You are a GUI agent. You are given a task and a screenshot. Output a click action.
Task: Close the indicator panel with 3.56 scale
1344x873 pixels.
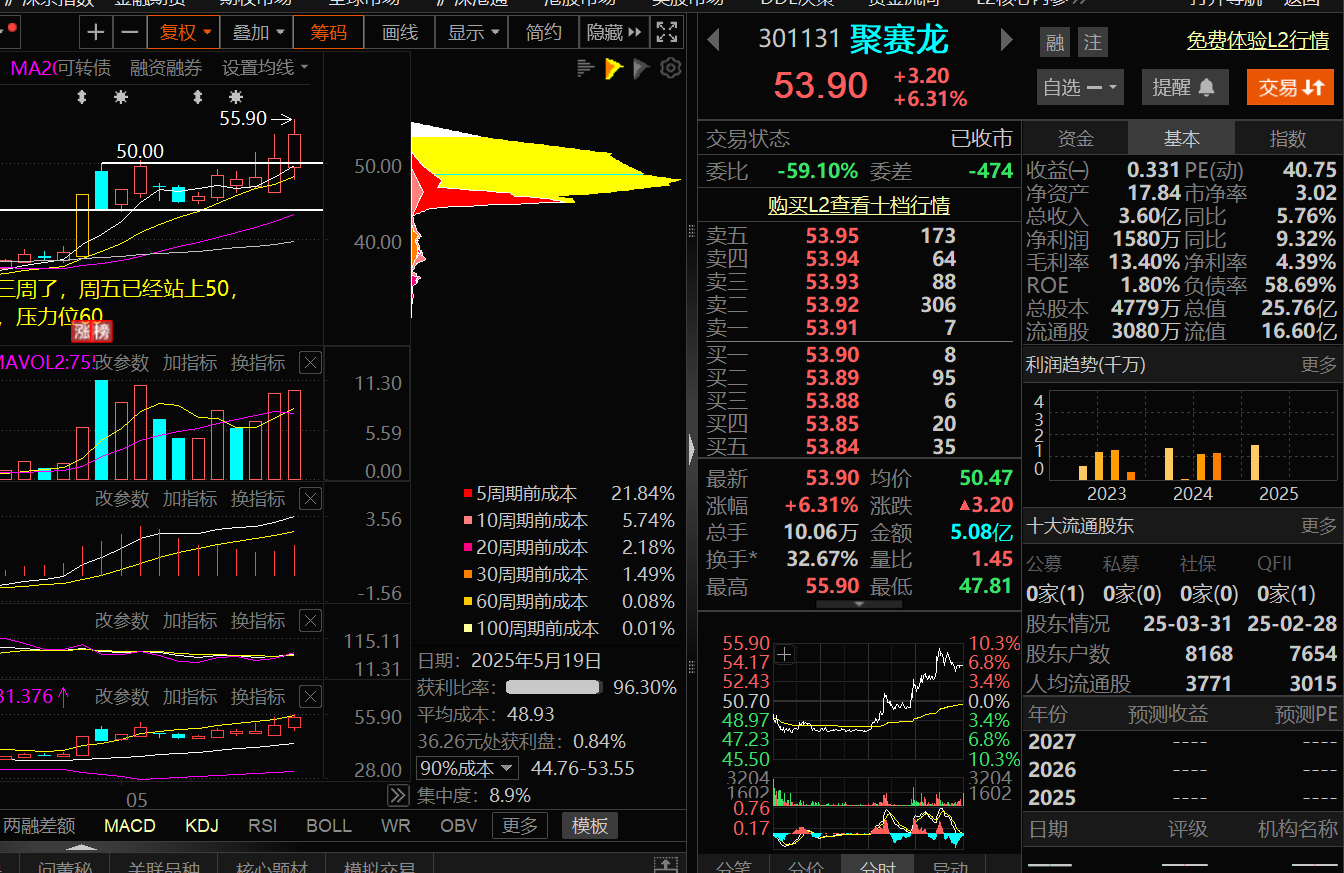pos(311,499)
